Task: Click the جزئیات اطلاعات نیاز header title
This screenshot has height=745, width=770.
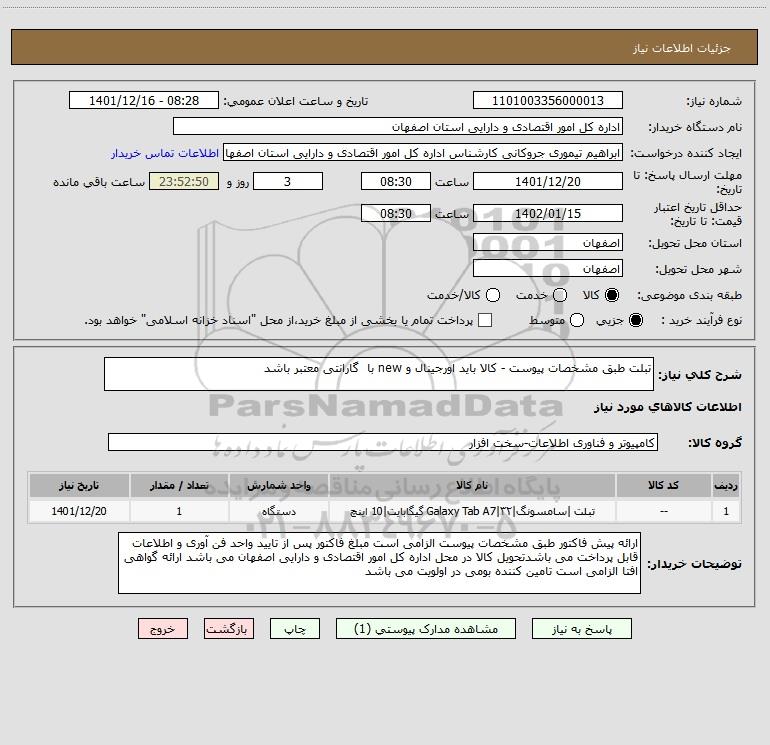Action: [682, 48]
